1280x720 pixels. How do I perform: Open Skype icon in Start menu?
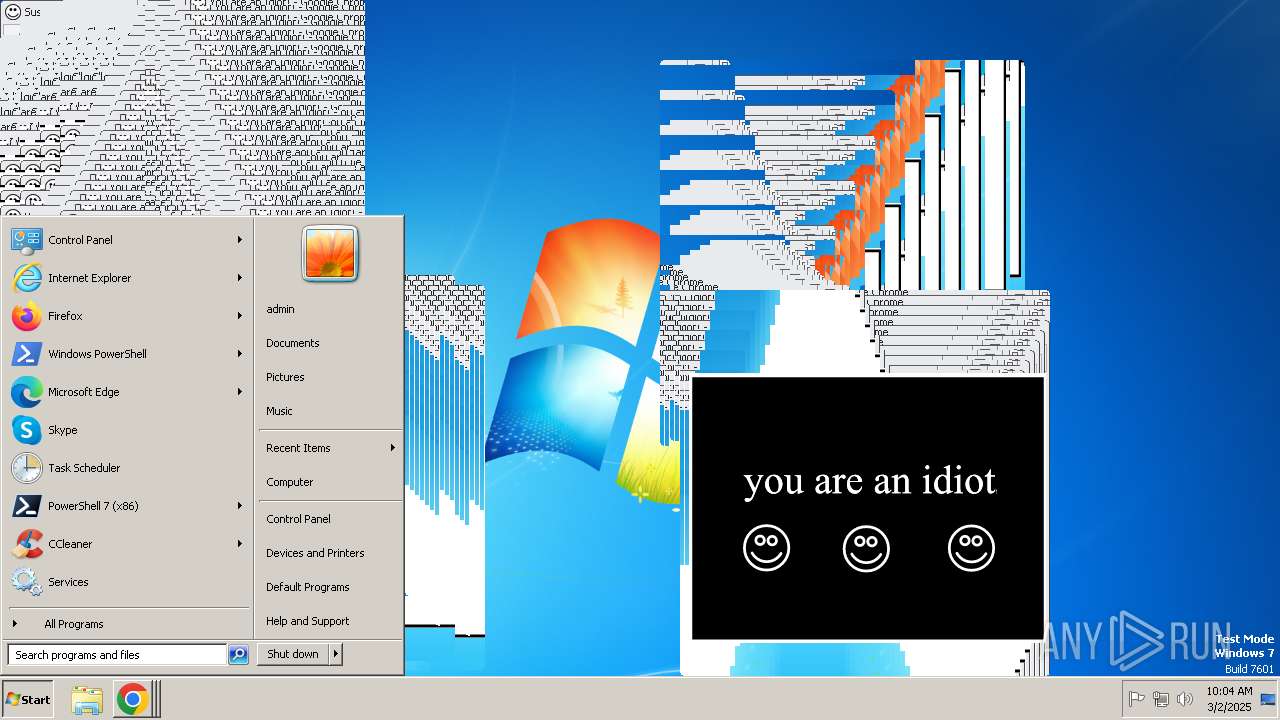point(27,430)
